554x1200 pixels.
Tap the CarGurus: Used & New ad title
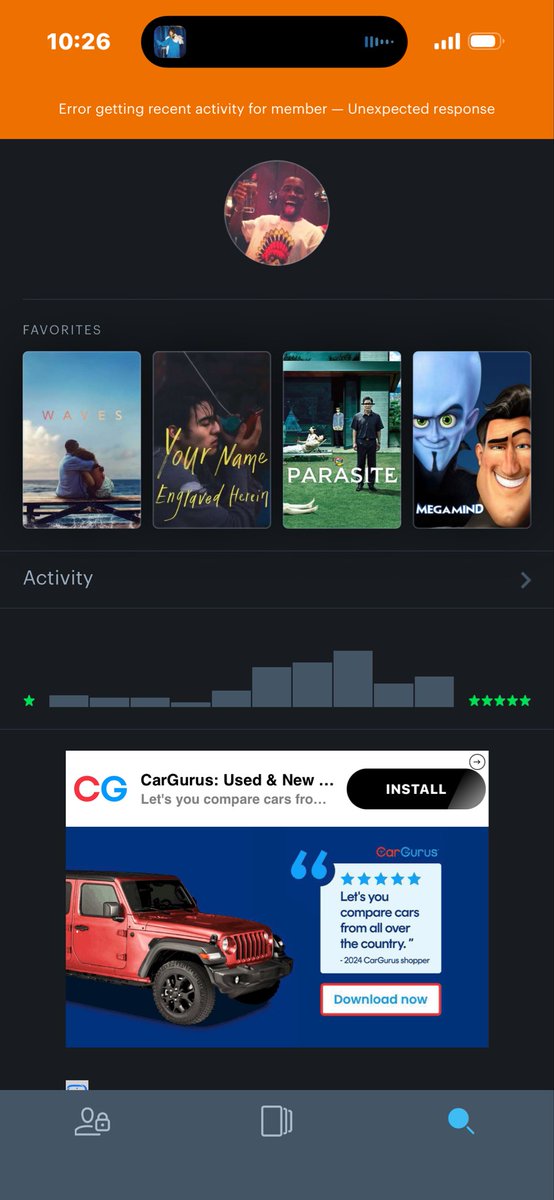pyautogui.click(x=237, y=780)
